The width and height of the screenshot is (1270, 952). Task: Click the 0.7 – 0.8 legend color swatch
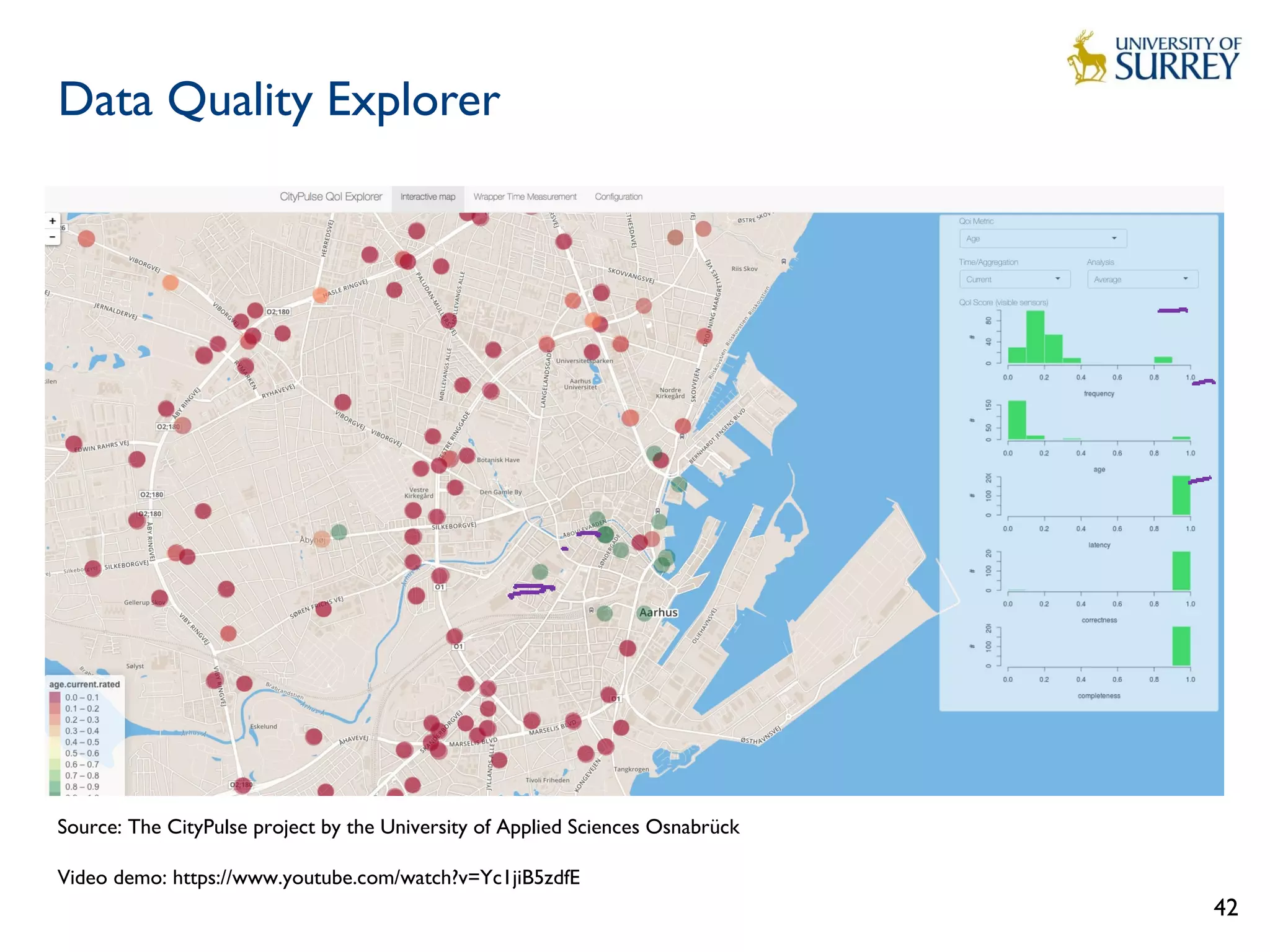click(x=55, y=775)
